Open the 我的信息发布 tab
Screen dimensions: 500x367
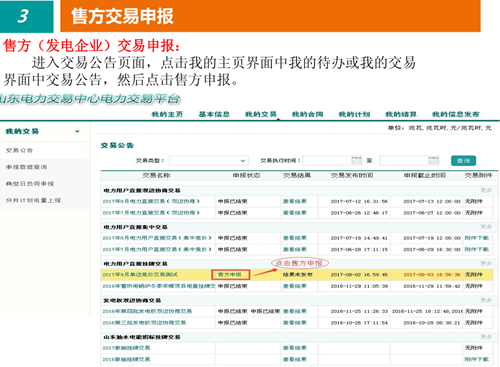456,114
